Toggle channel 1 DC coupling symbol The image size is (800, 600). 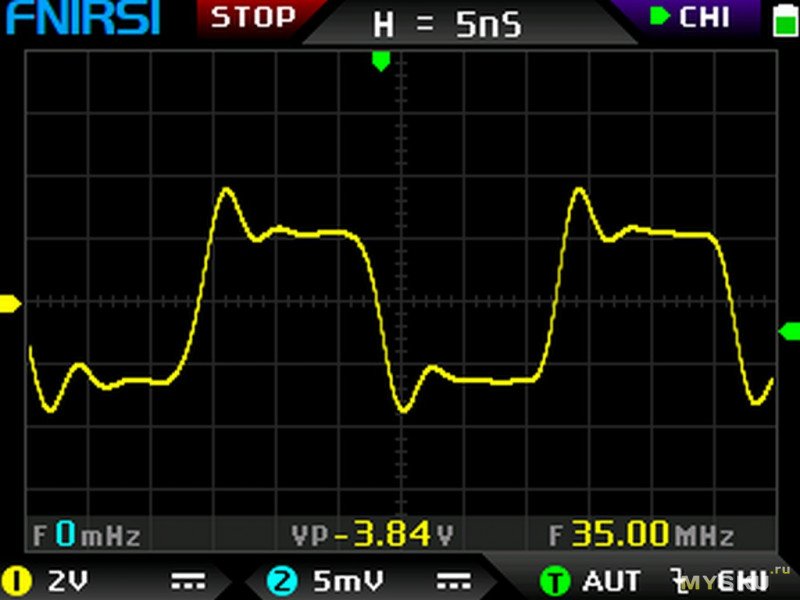pyautogui.click(x=185, y=580)
